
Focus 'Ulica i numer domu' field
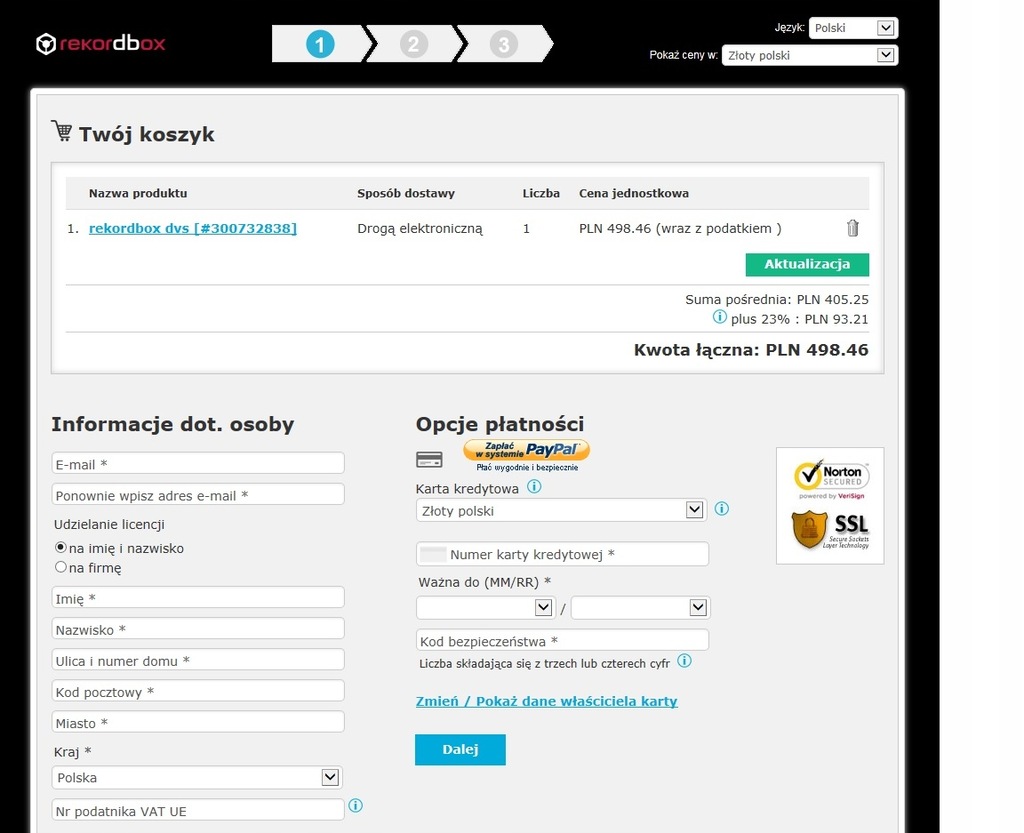(198, 660)
